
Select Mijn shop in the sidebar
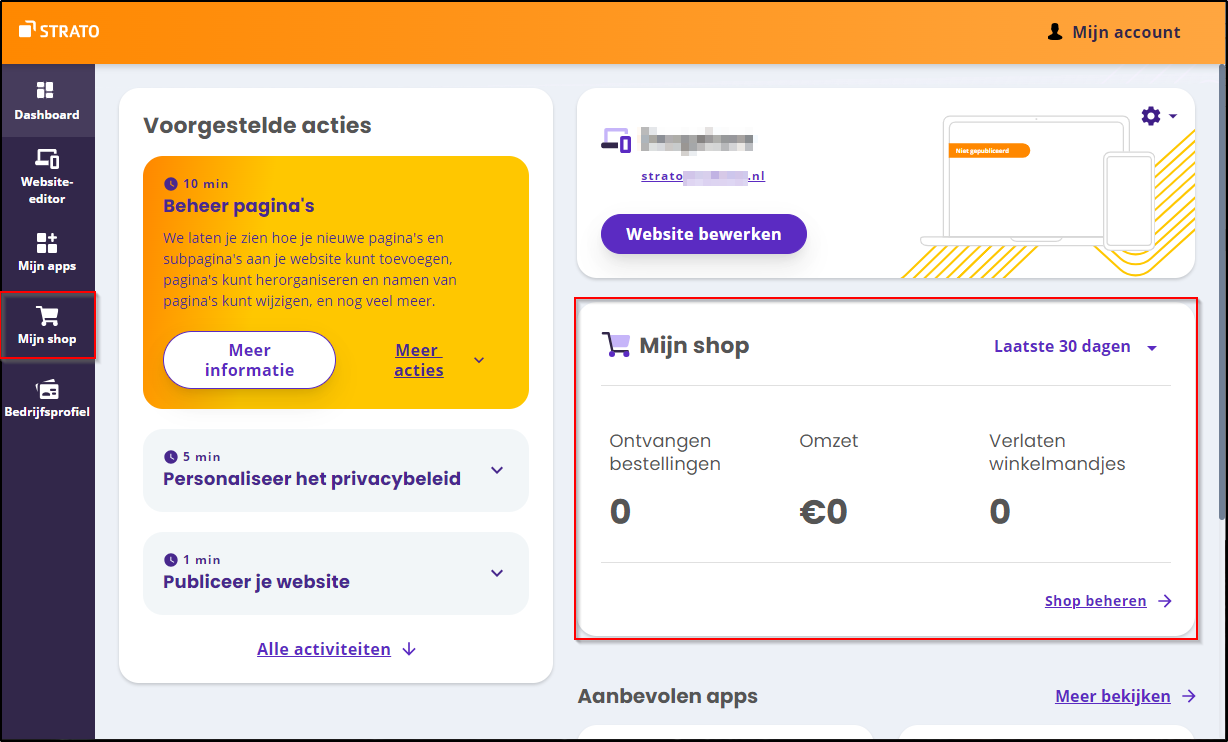point(48,326)
